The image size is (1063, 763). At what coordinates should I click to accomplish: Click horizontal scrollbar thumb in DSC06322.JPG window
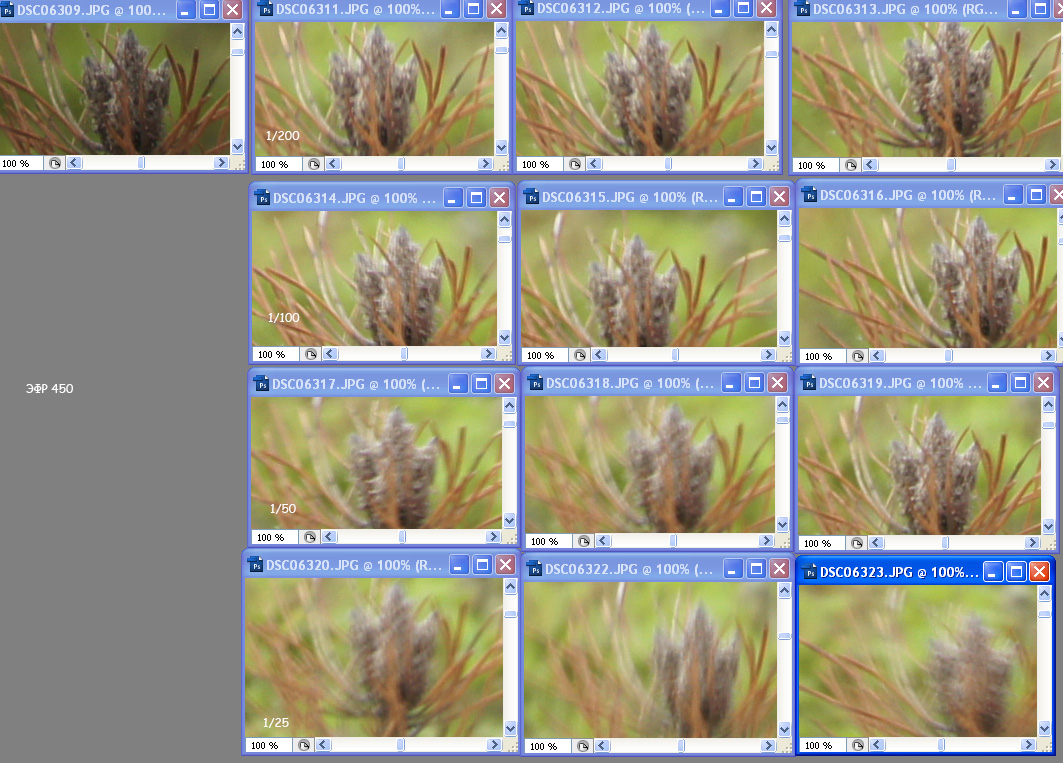pos(681,746)
